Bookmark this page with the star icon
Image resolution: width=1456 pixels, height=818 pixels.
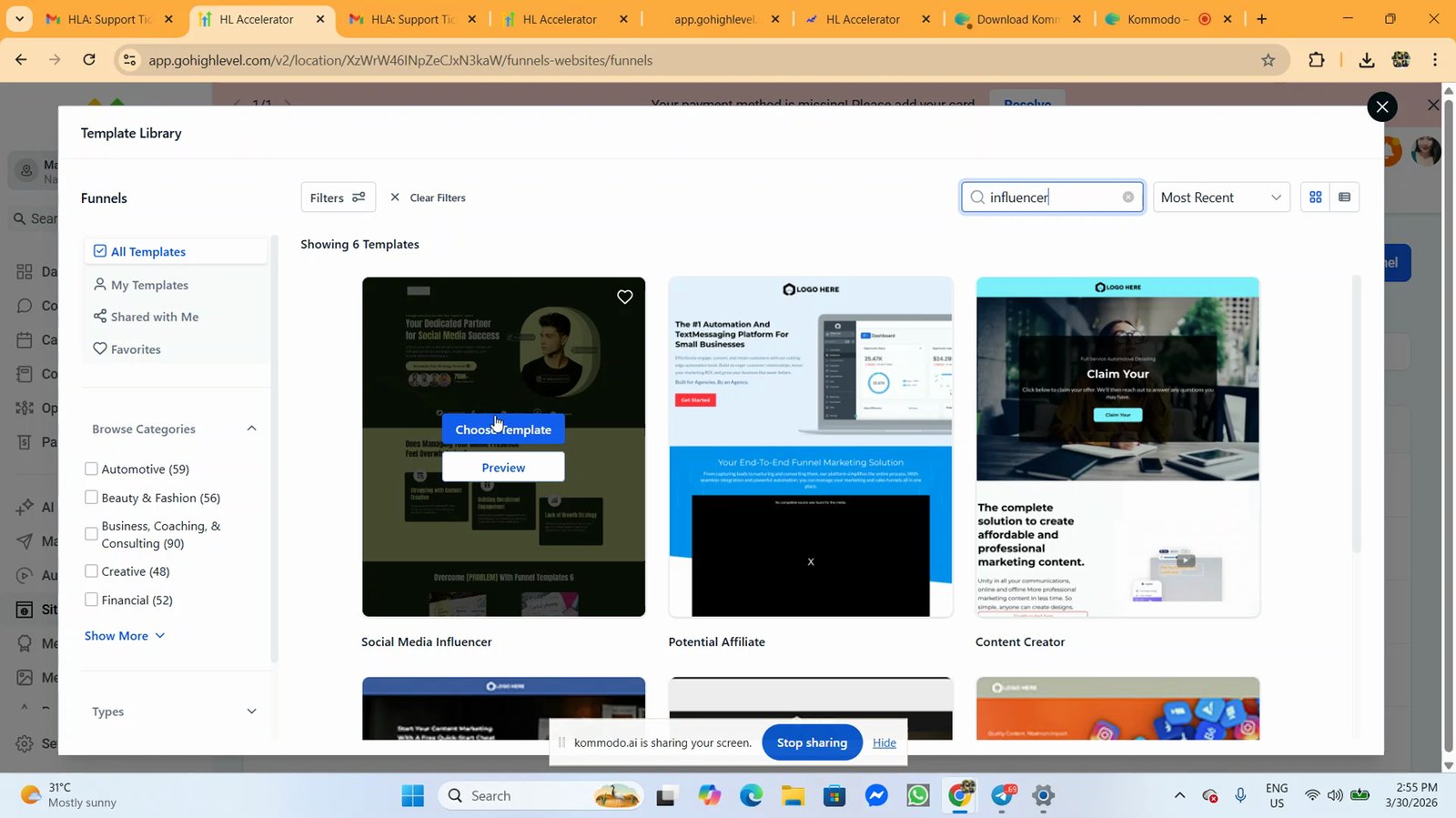point(1268,60)
